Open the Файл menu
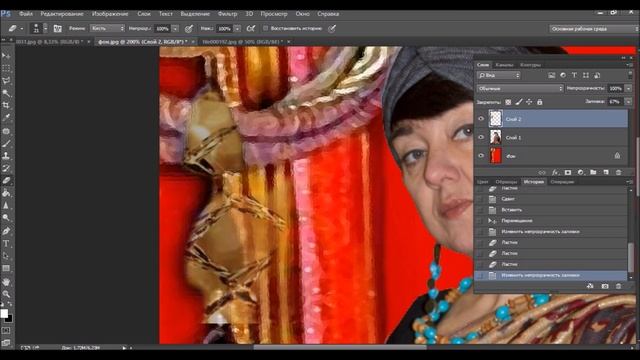This screenshot has height=360, width=640. pos(26,14)
